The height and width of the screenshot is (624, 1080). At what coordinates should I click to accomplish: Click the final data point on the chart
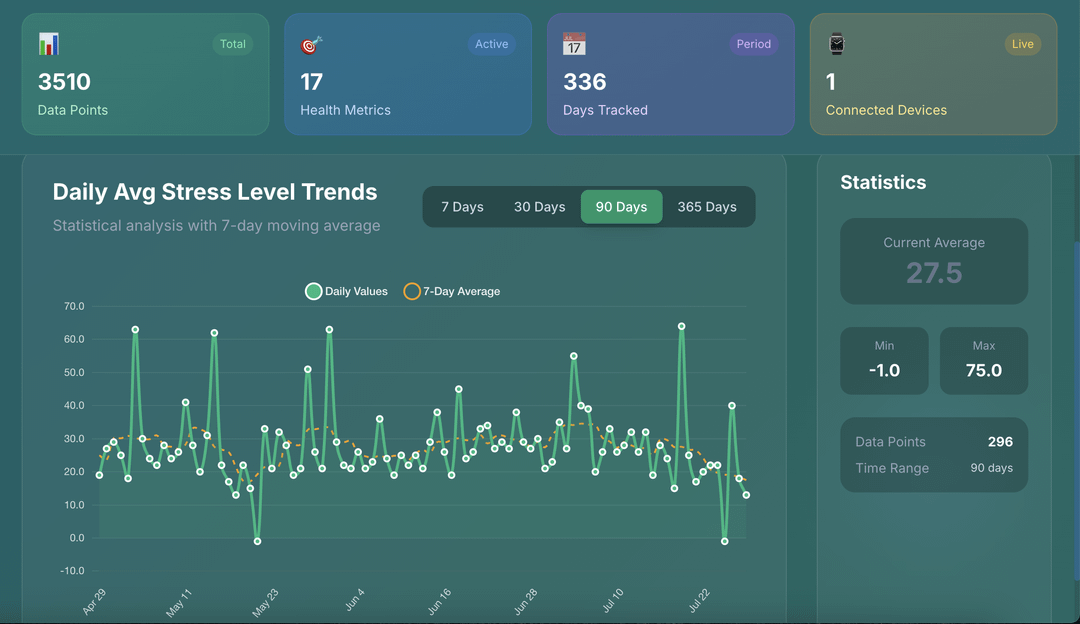tap(746, 495)
